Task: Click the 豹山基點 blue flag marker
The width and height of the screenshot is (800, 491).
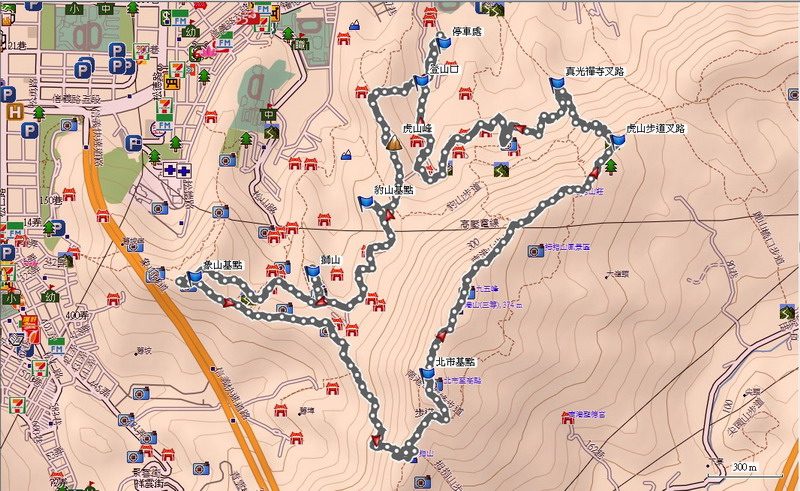Action: tap(367, 202)
